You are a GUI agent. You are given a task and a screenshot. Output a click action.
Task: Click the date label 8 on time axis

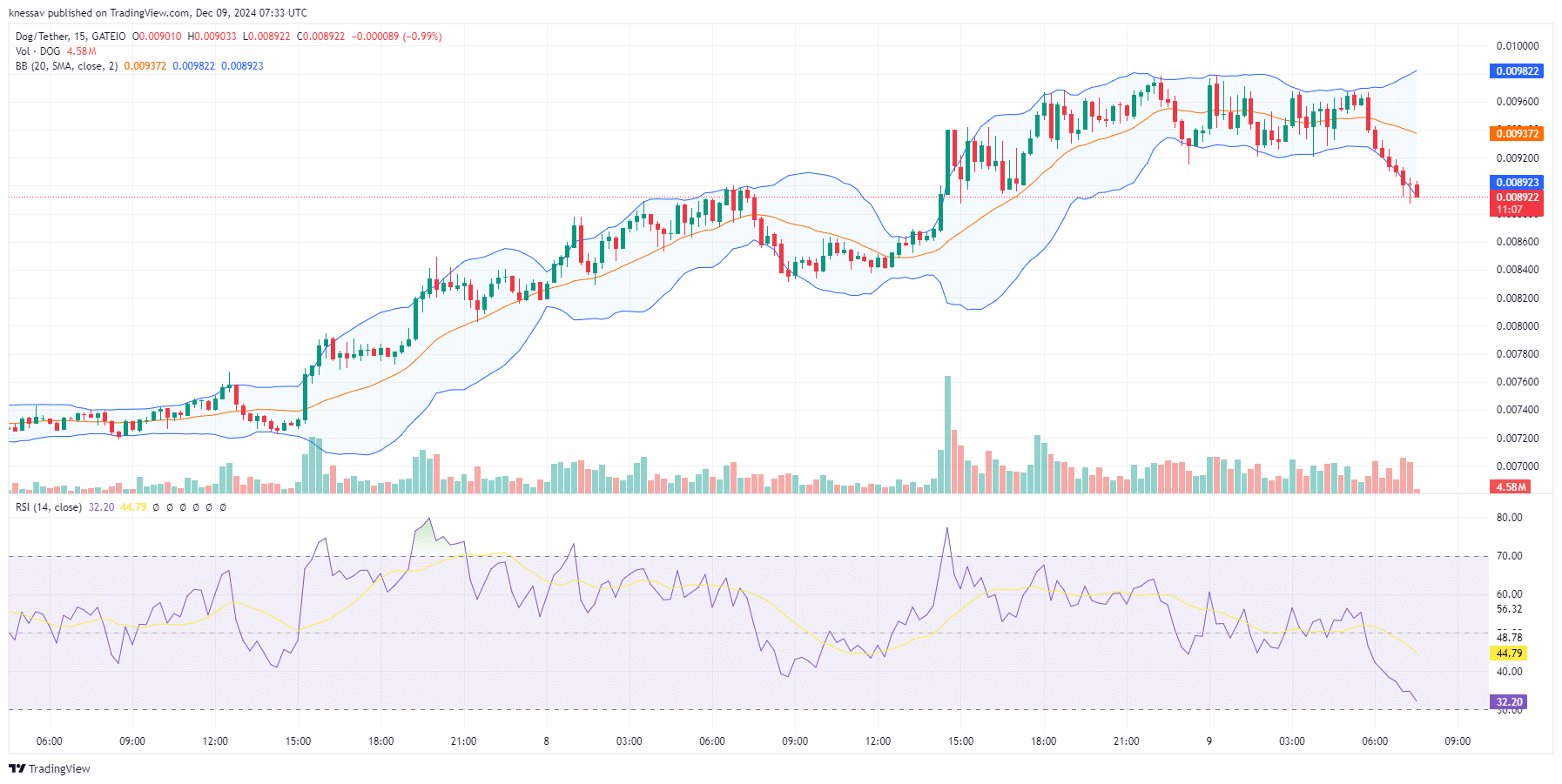(547, 741)
